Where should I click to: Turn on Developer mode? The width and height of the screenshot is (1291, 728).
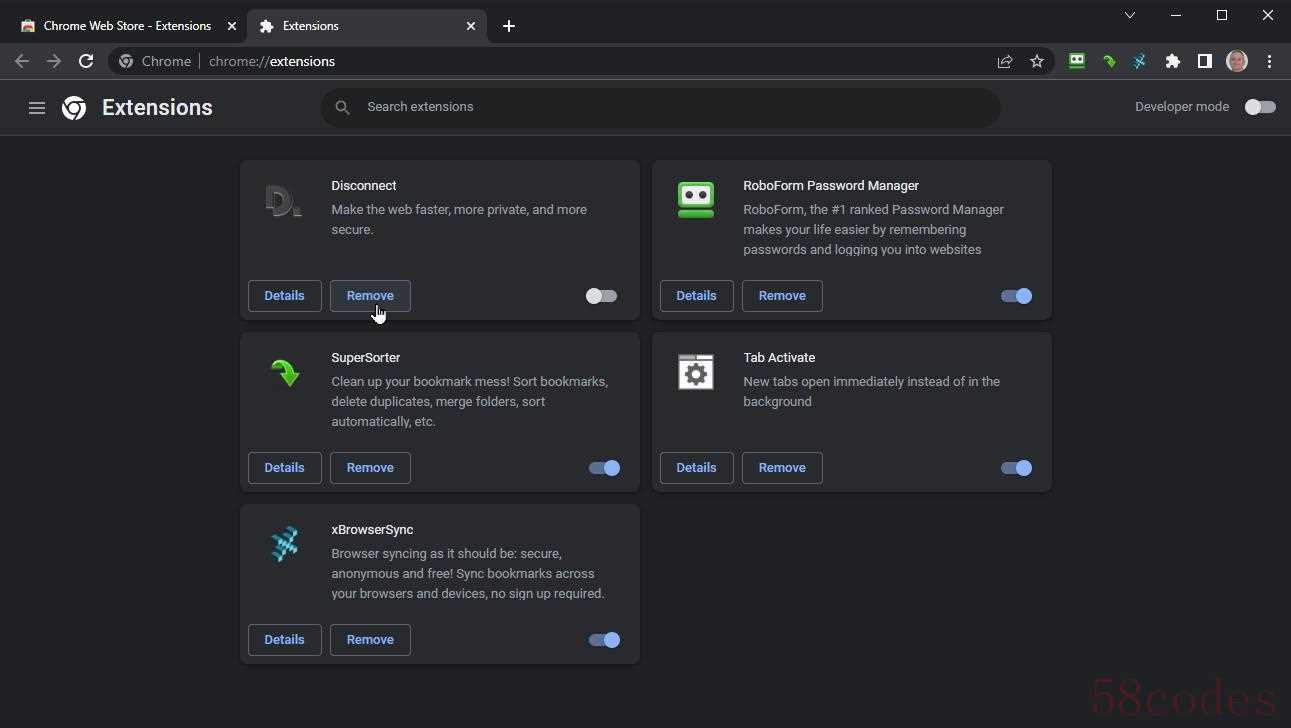[x=1260, y=107]
